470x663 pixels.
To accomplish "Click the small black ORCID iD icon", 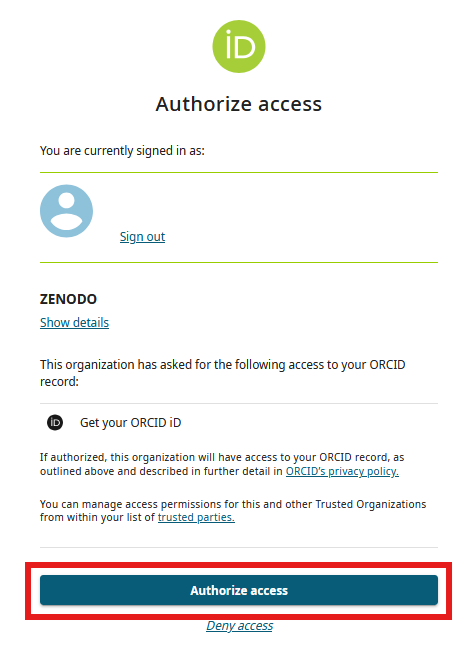I will [55, 422].
